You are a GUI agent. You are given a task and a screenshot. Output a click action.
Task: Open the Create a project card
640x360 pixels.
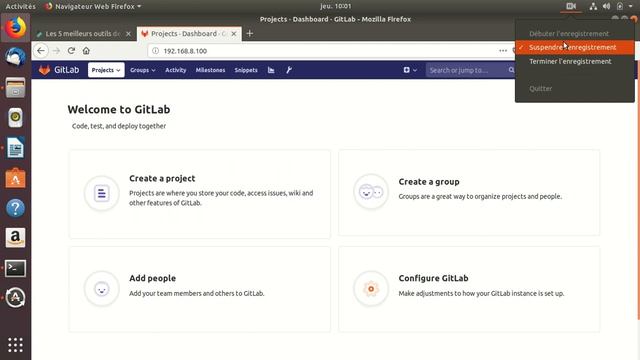pyautogui.click(x=200, y=194)
